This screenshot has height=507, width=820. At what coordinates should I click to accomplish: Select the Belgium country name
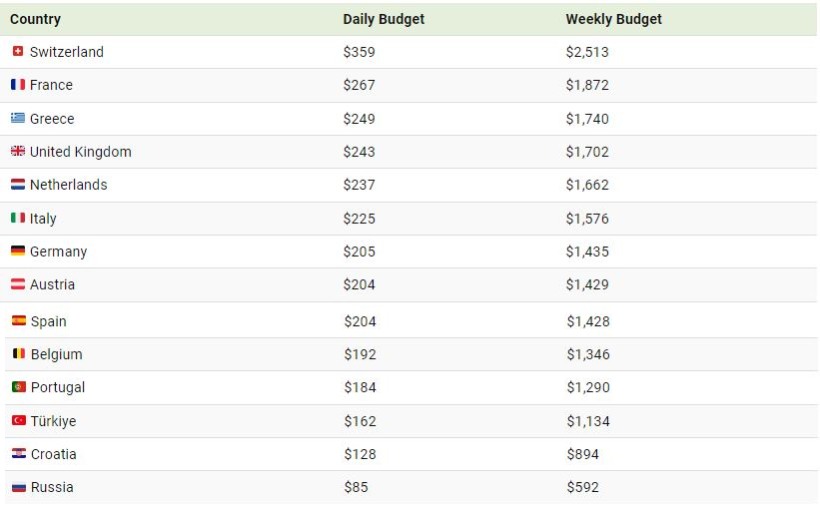(56, 354)
